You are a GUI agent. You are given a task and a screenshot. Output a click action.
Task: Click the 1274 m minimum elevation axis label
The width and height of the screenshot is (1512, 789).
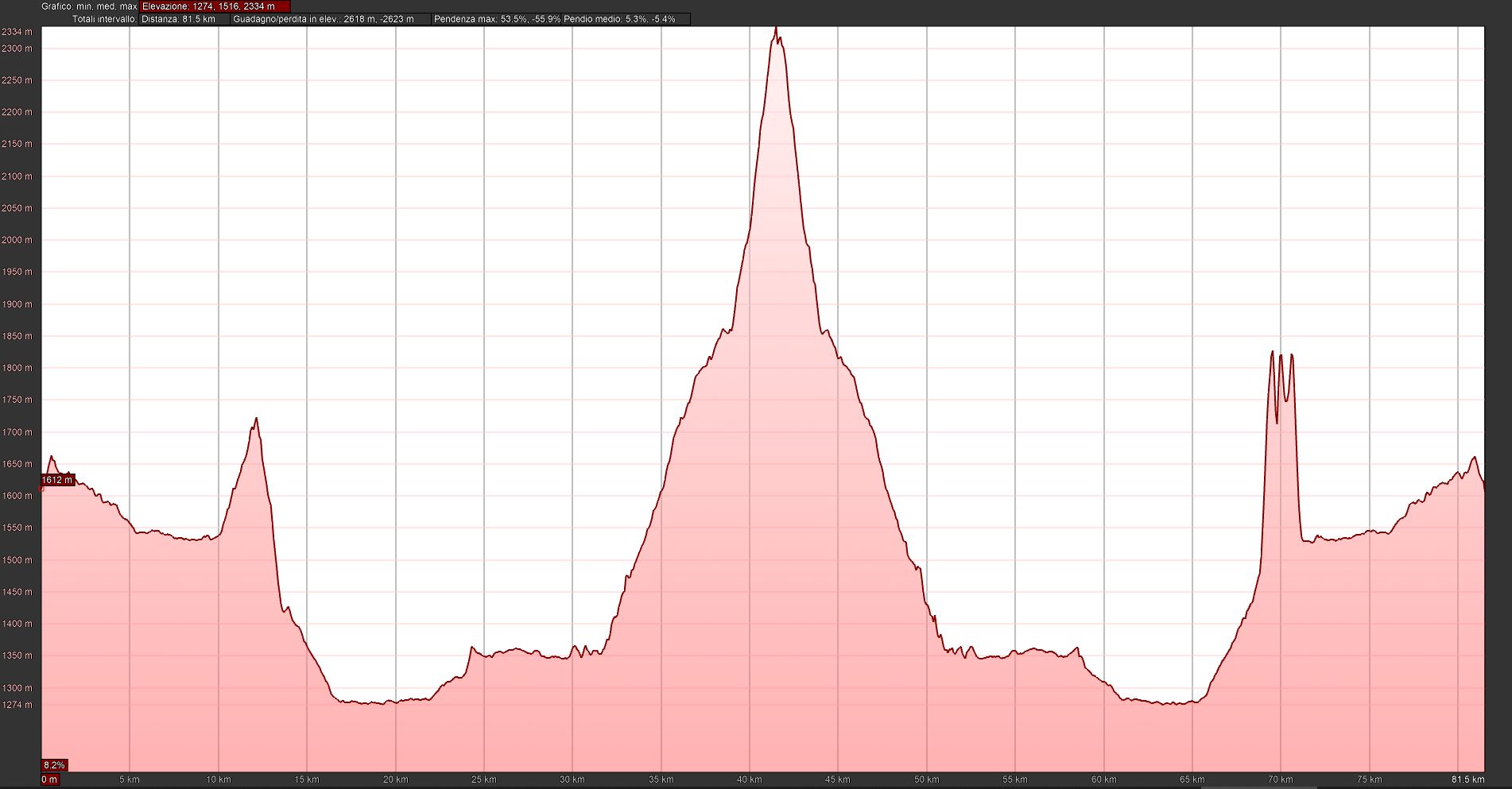(17, 705)
